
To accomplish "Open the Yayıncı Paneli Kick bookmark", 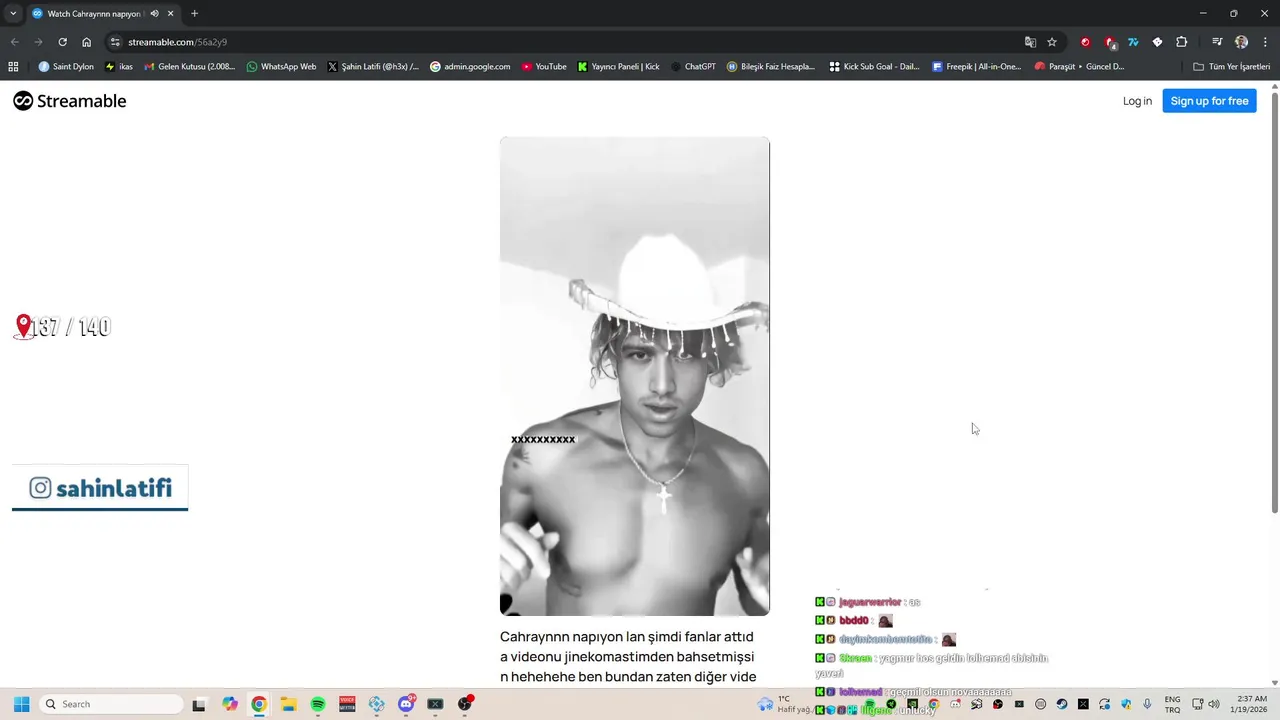I will click(x=619, y=67).
